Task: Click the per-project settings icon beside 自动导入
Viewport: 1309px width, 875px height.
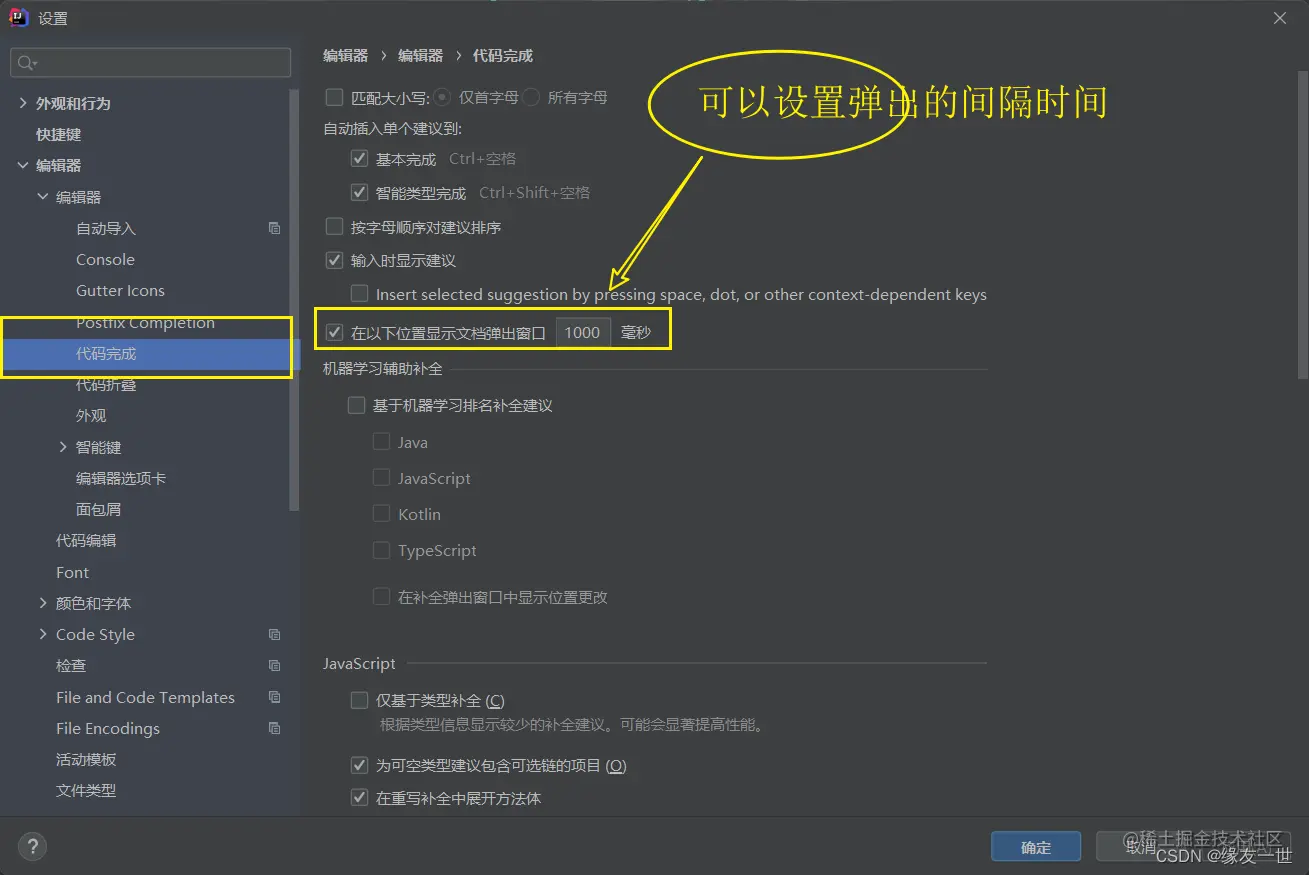Action: tap(274, 227)
